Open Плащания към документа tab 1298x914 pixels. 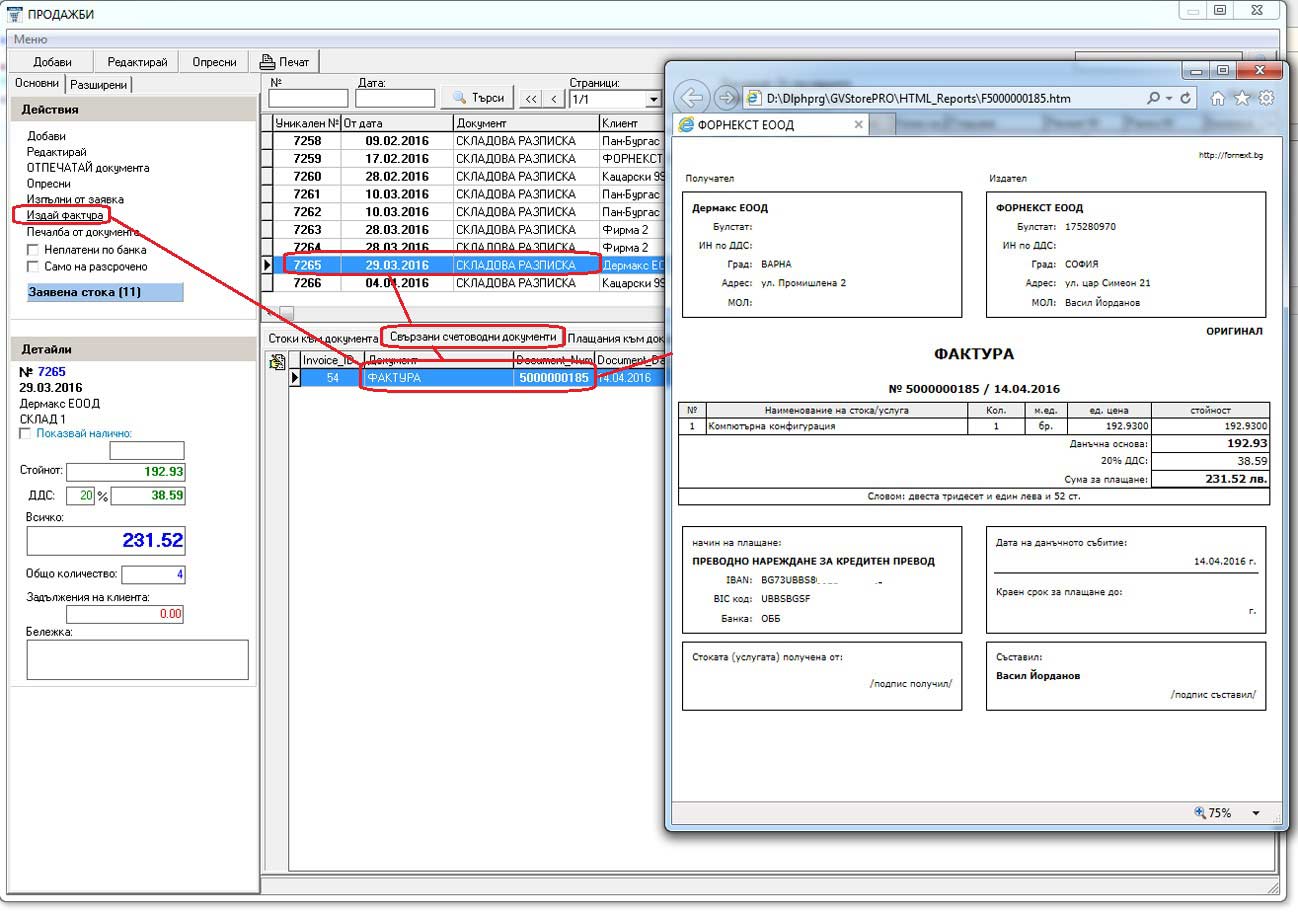point(615,338)
